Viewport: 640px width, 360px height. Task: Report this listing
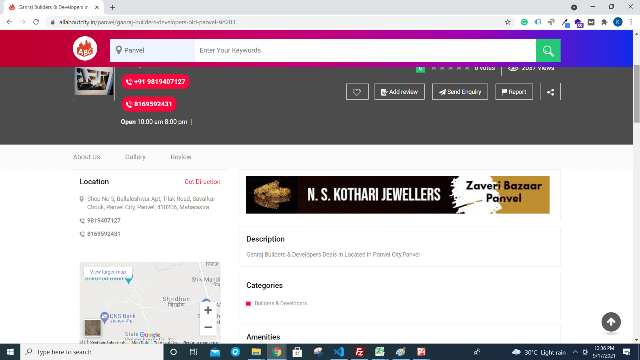pos(513,92)
